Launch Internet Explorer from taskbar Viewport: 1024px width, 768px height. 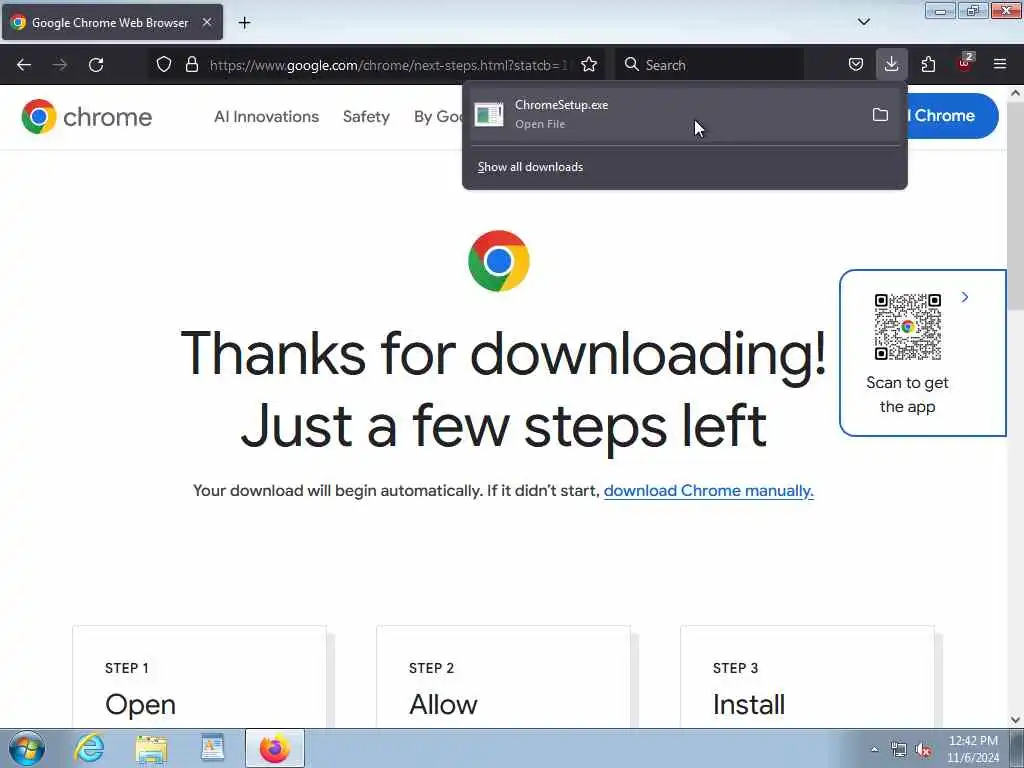tap(89, 748)
